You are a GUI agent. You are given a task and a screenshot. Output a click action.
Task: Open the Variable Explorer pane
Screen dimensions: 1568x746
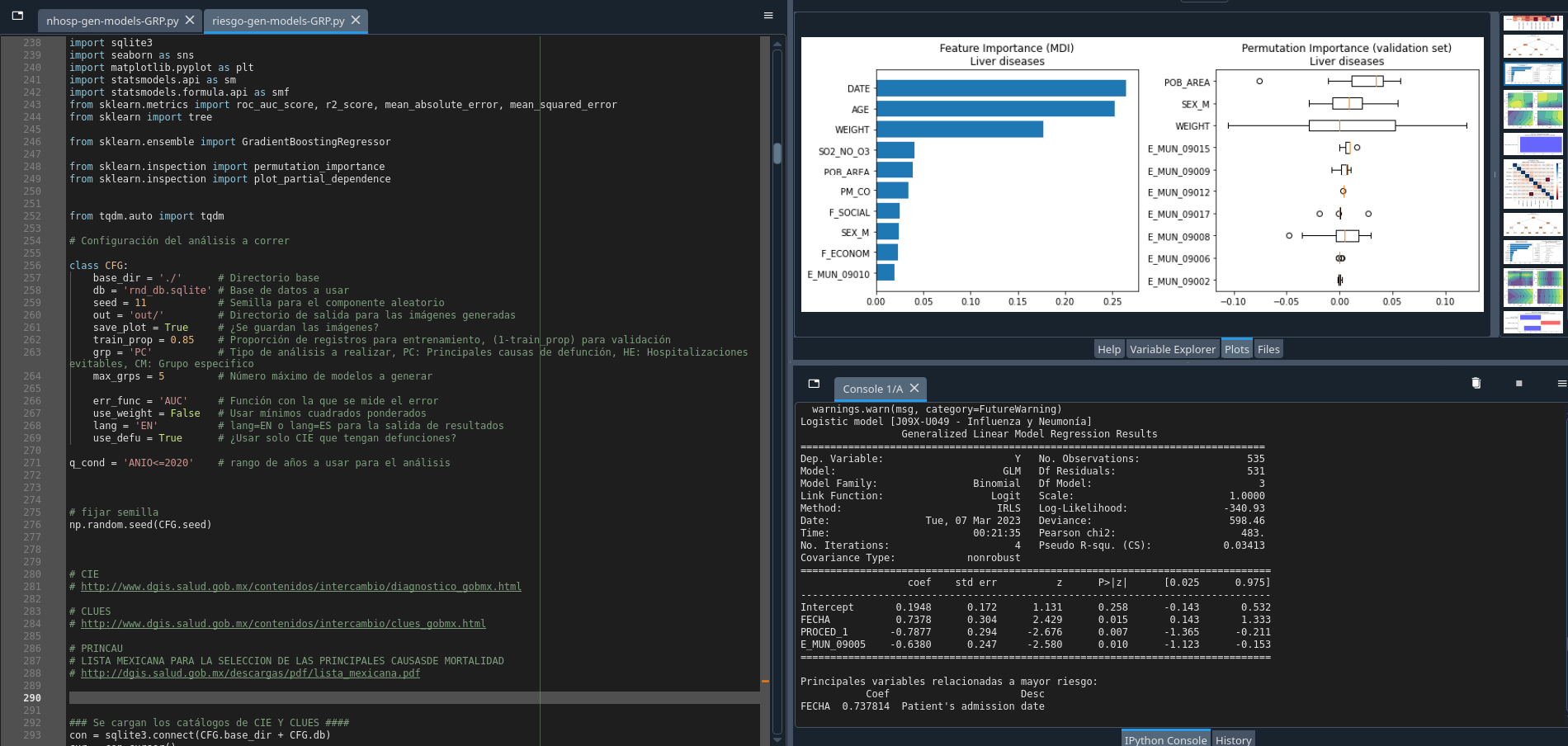coord(1173,348)
